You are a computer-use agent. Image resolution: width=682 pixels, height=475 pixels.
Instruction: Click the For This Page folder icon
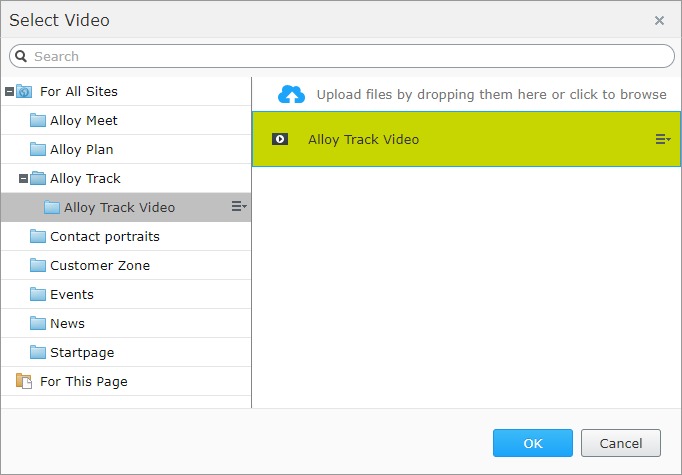coord(24,381)
